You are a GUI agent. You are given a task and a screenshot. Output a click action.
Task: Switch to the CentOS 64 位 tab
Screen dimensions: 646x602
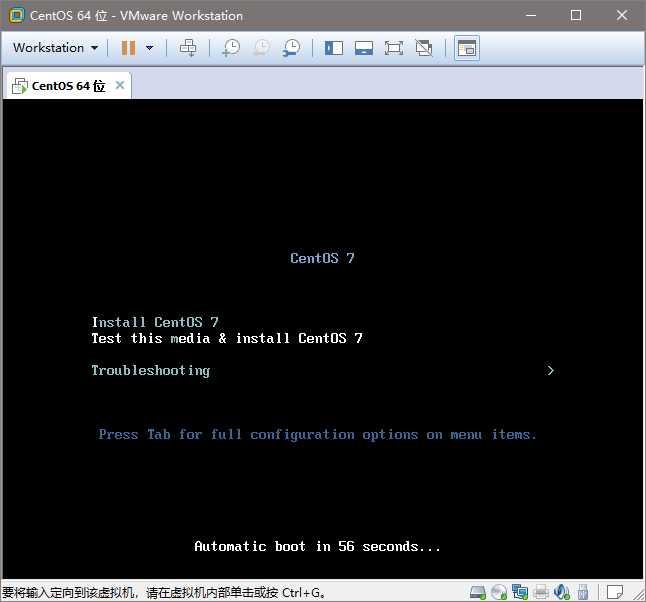[x=68, y=86]
